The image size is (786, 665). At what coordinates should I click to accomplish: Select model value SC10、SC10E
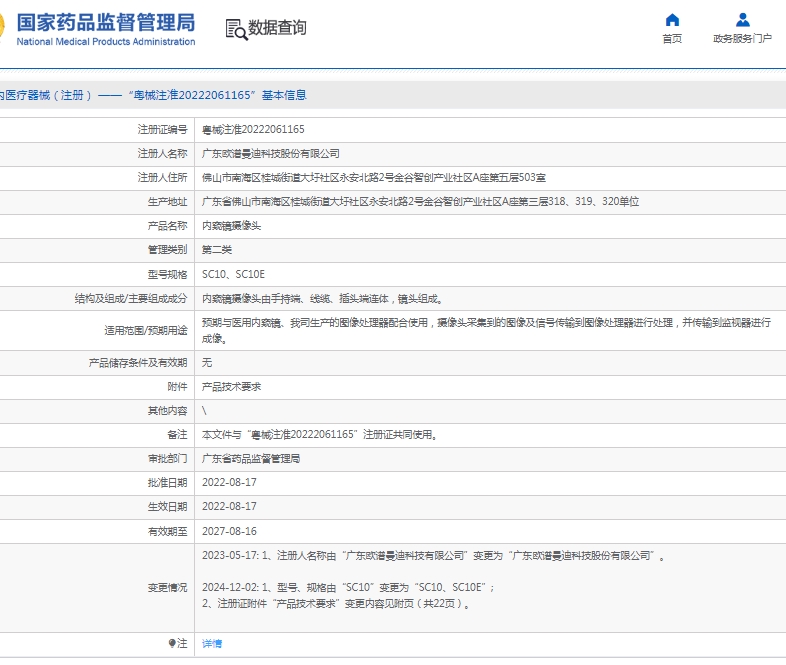[233, 274]
